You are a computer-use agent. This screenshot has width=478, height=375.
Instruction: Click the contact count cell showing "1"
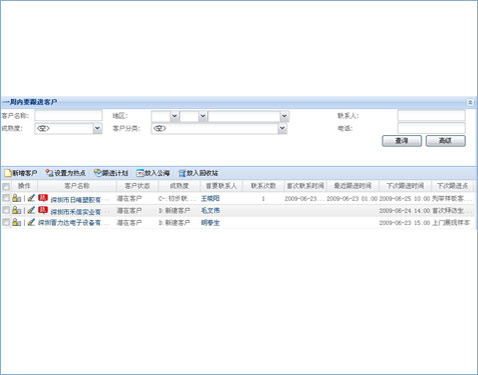[x=263, y=199]
